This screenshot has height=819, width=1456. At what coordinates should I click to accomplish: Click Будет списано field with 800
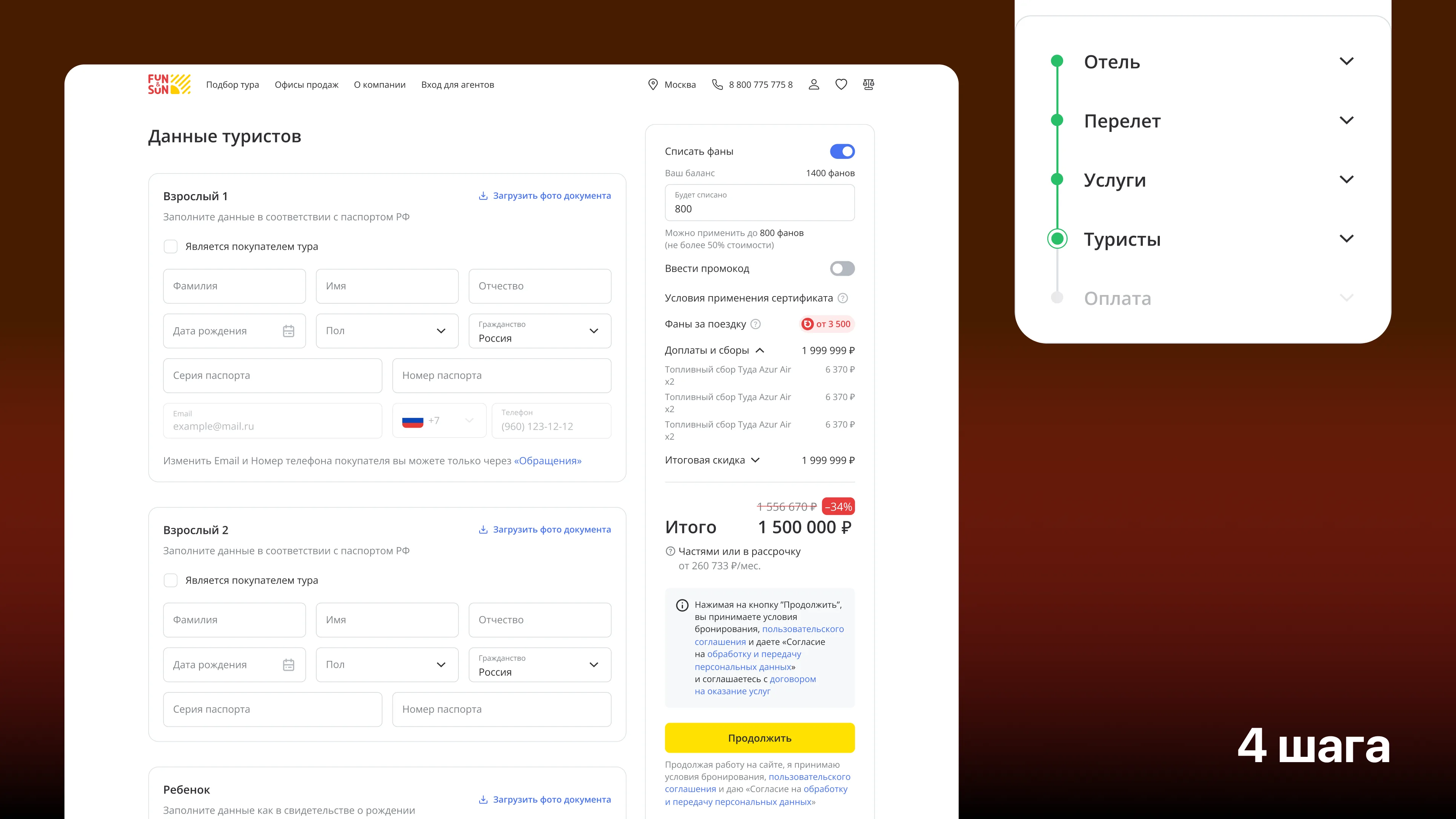coord(759,202)
